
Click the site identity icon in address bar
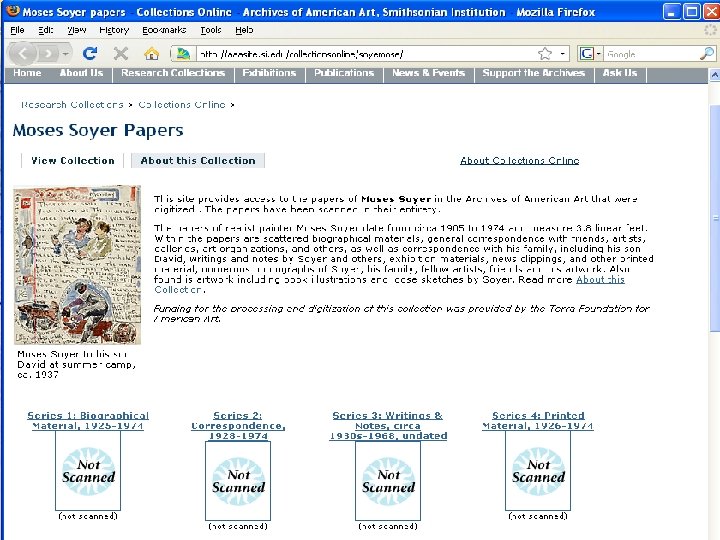click(183, 54)
